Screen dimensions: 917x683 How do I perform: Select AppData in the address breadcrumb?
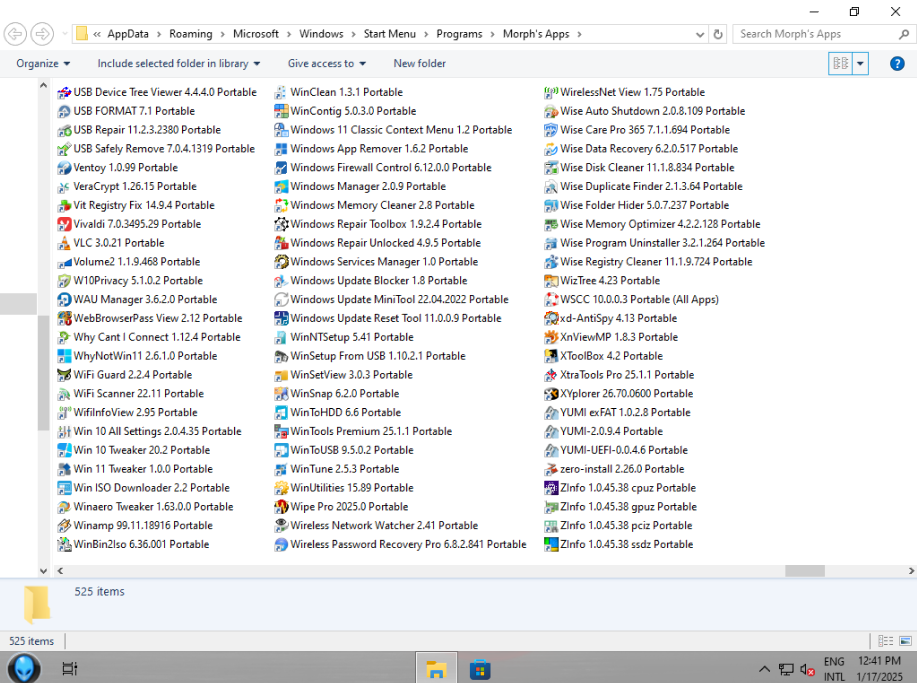[128, 35]
